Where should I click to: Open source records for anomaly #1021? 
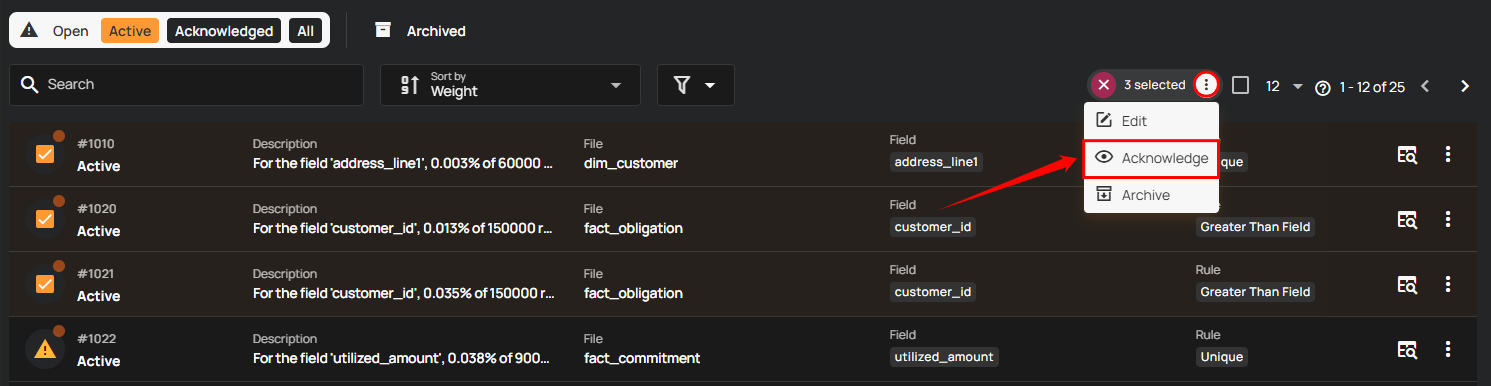click(1408, 285)
